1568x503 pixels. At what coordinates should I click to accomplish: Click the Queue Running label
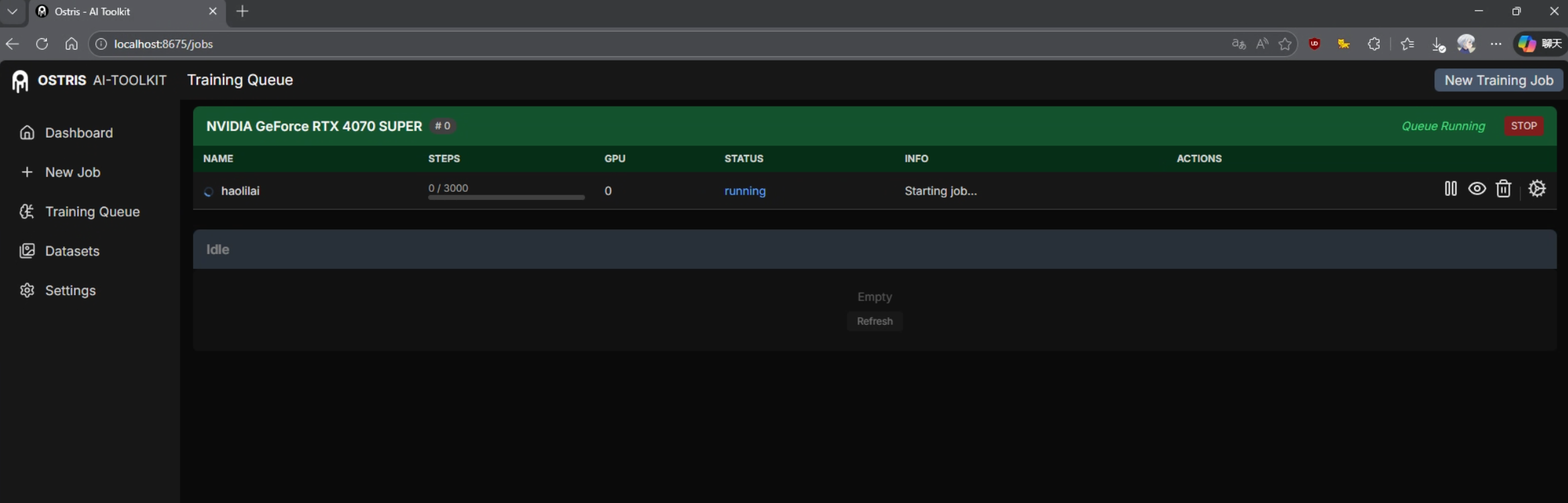(x=1443, y=126)
